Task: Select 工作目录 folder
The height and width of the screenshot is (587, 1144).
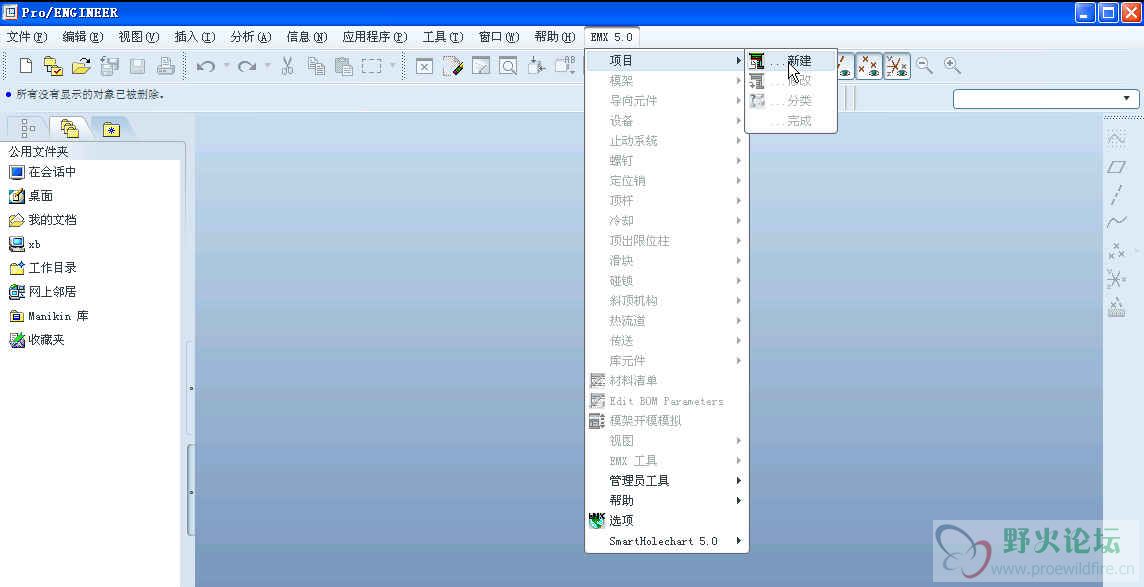Action: point(42,268)
